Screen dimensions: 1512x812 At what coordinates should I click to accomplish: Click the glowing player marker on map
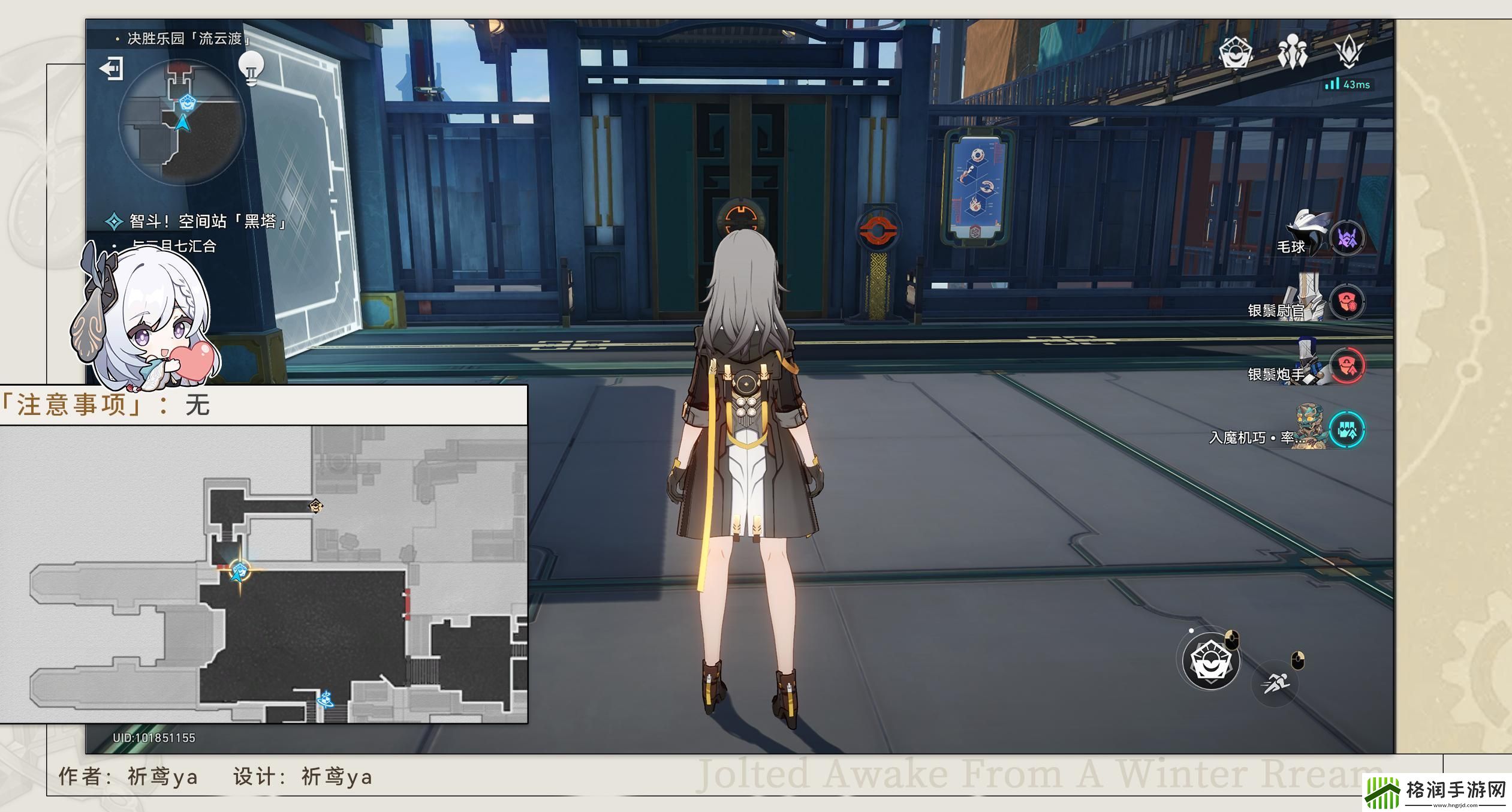pos(240,571)
